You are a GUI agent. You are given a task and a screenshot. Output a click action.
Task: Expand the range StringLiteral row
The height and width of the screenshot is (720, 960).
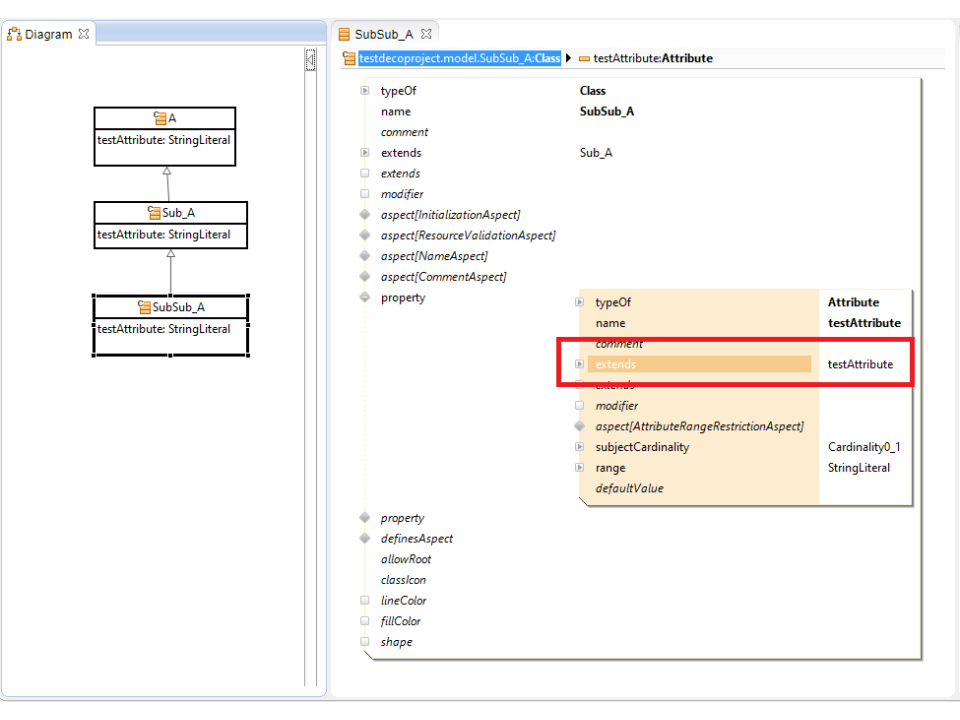[580, 468]
